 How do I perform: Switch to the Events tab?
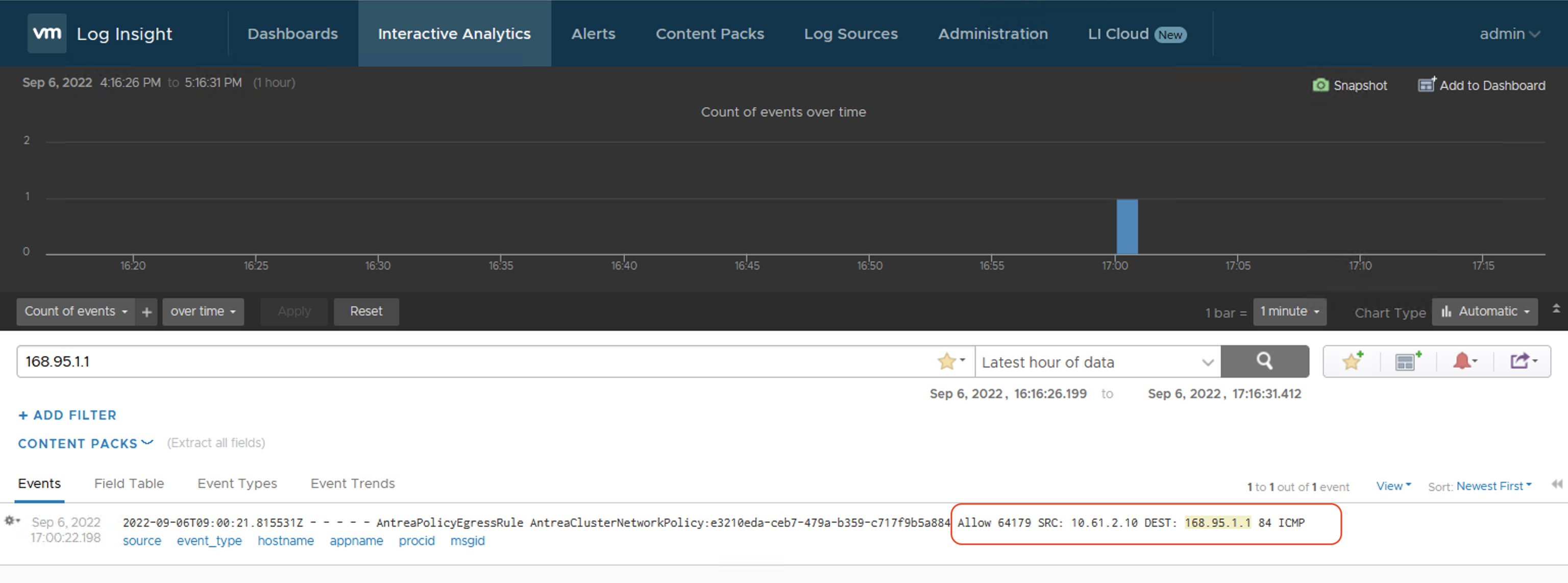[40, 484]
